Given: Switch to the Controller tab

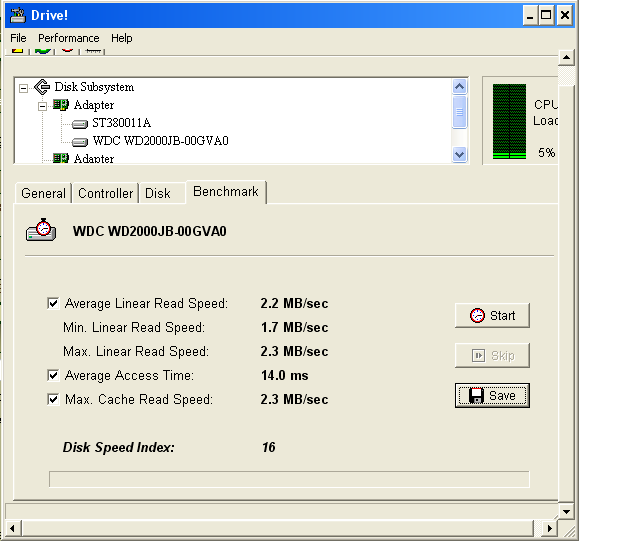Looking at the screenshot, I should (x=105, y=193).
